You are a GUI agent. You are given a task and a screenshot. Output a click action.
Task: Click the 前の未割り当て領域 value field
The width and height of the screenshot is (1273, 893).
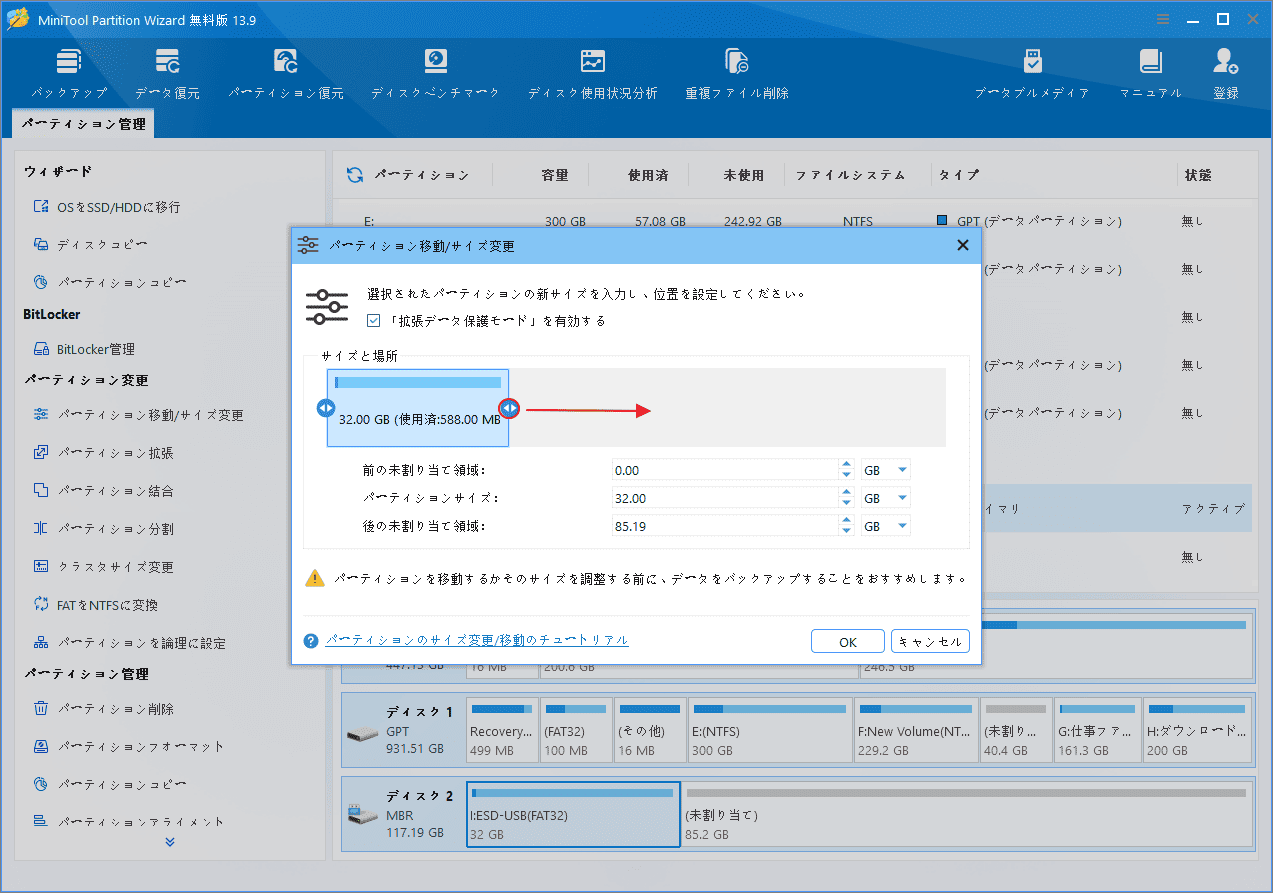click(x=725, y=470)
